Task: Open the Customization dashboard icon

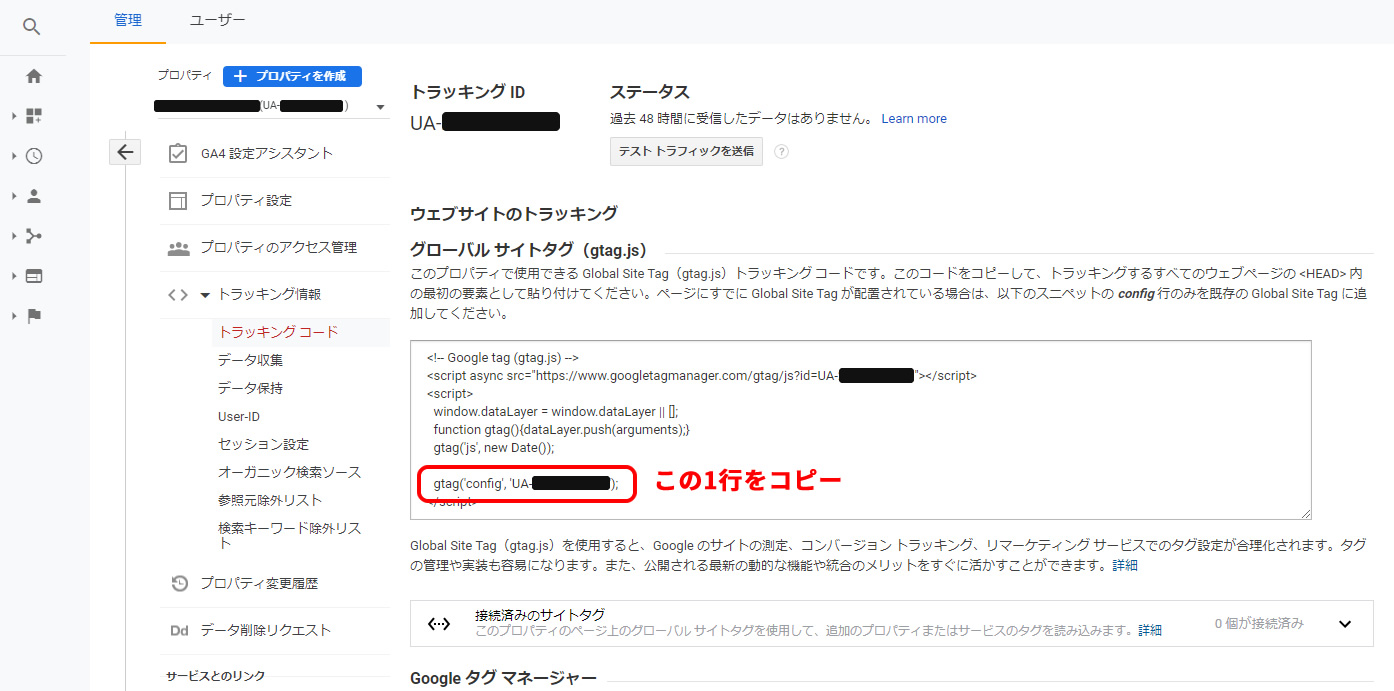Action: [34, 116]
